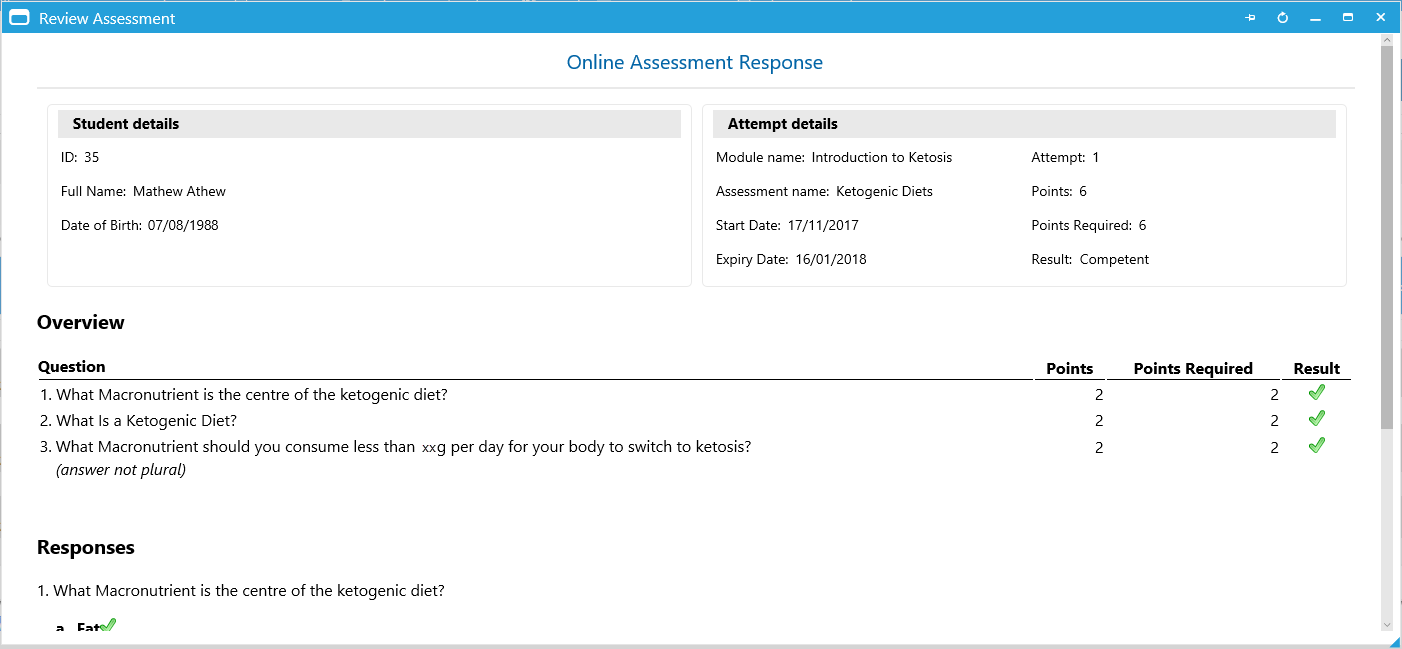Click the (answer not plural) note
The height and width of the screenshot is (649, 1402).
tap(121, 470)
